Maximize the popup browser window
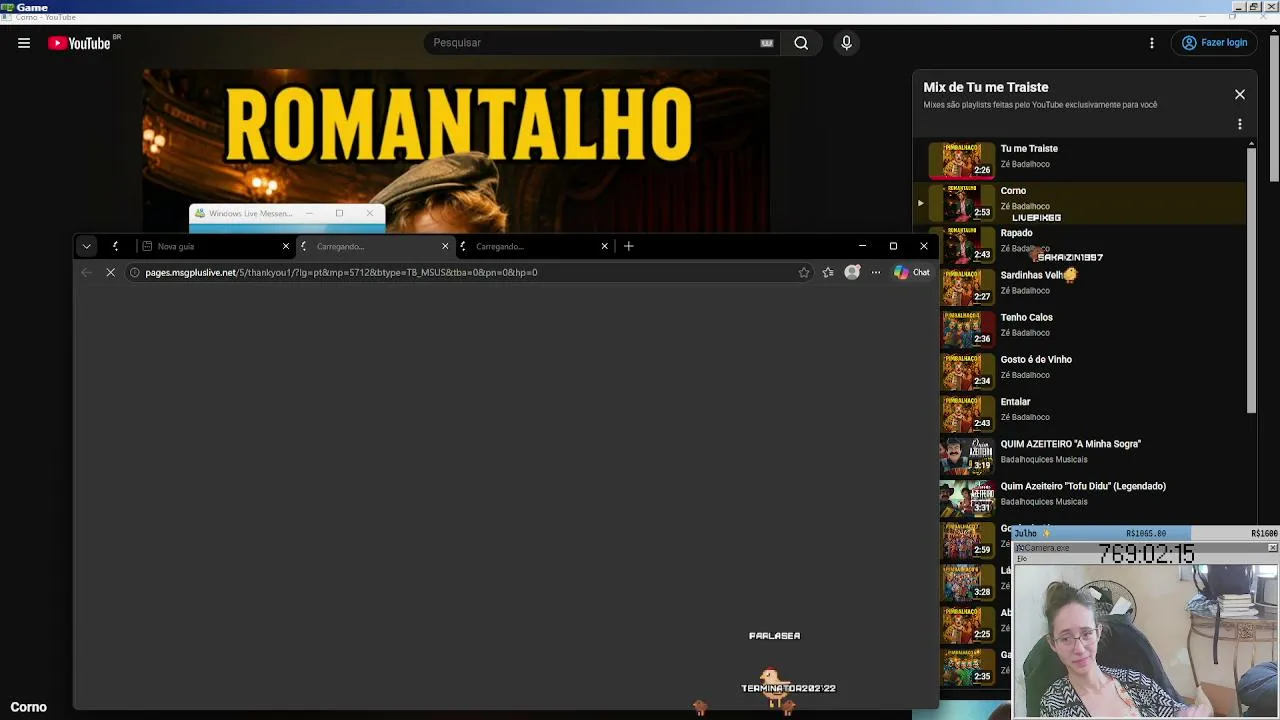Screen dimensions: 1280x720 tap(893, 246)
